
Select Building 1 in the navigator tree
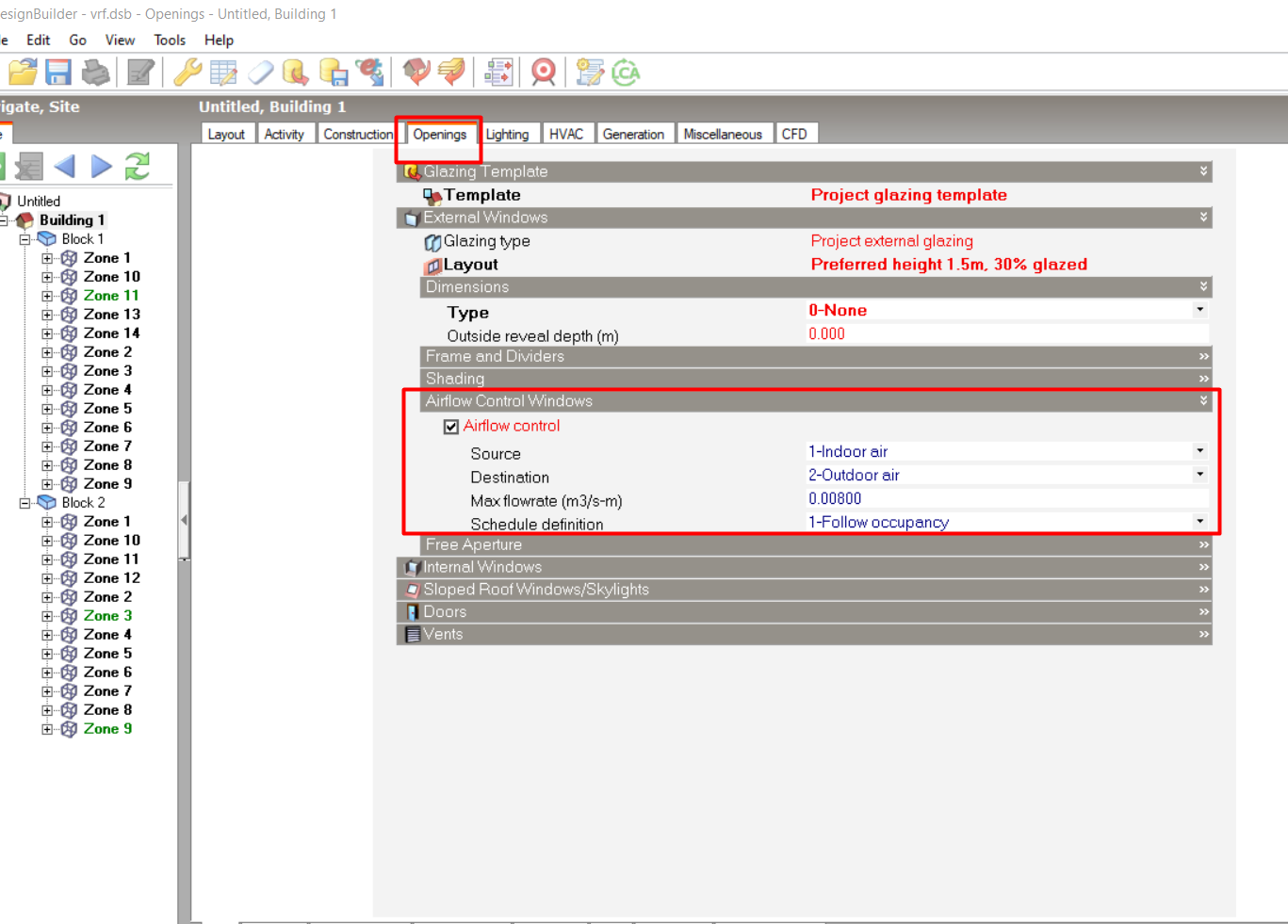[72, 220]
